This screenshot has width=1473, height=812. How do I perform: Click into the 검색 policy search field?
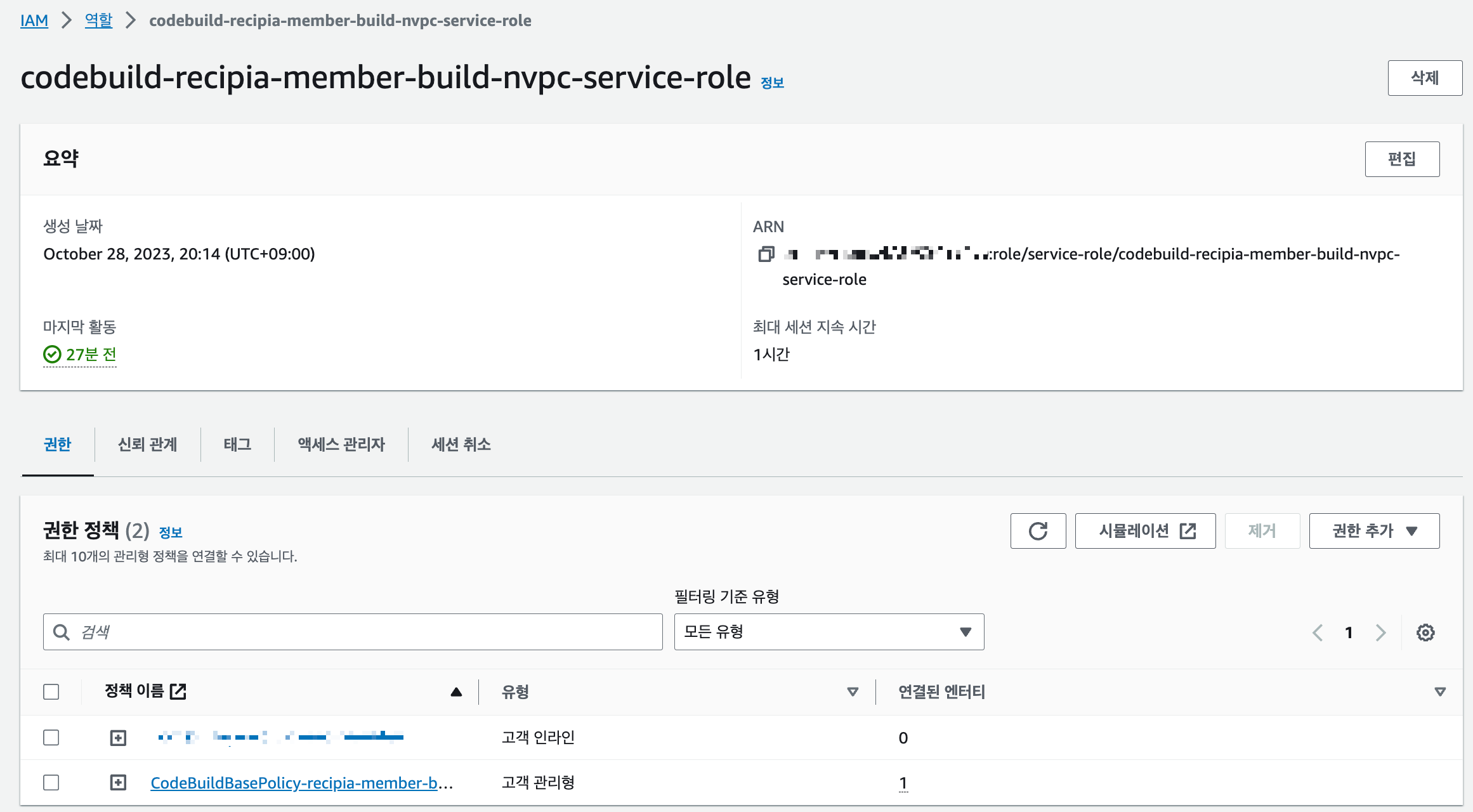[x=368, y=632]
